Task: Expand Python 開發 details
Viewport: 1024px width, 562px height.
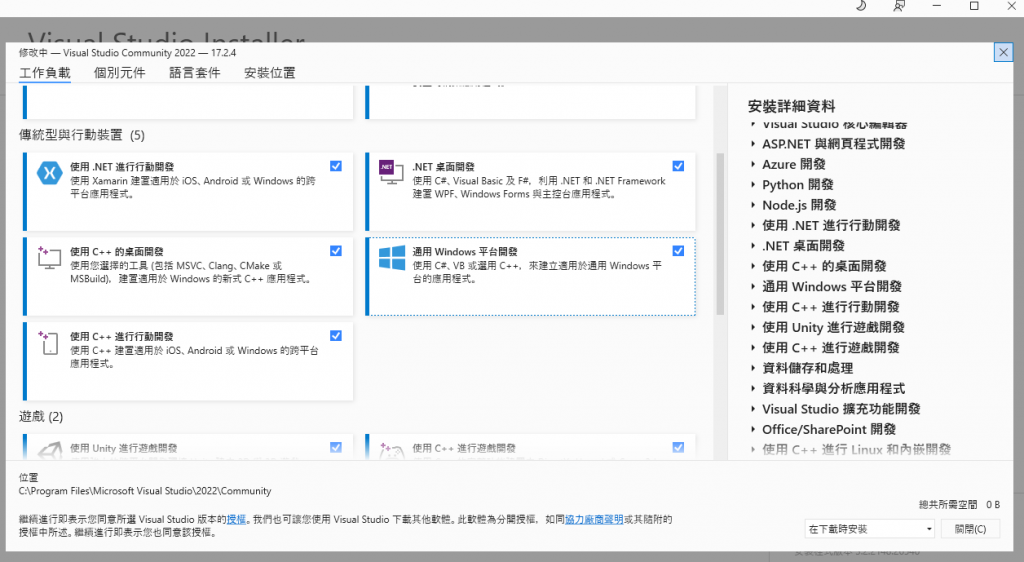Action: 753,185
